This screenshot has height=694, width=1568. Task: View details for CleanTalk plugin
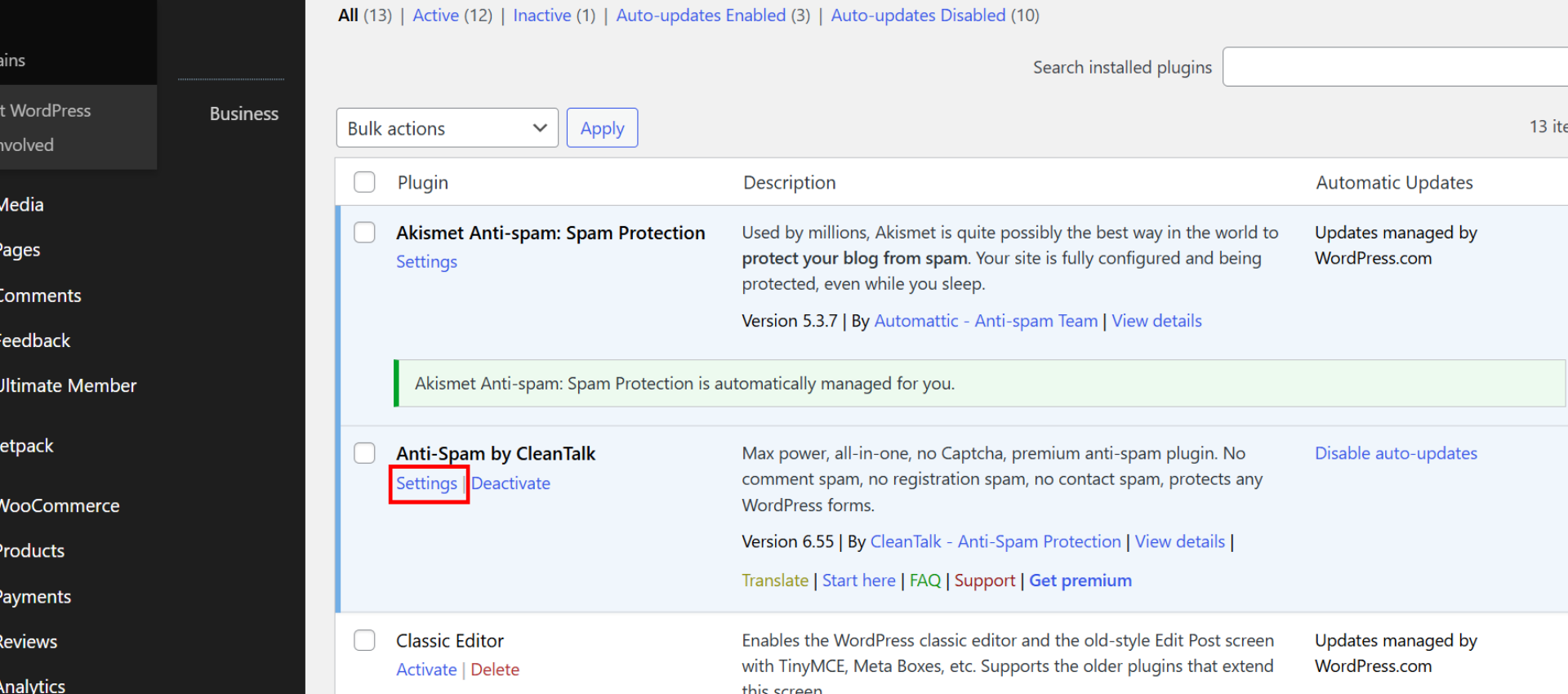(1180, 541)
